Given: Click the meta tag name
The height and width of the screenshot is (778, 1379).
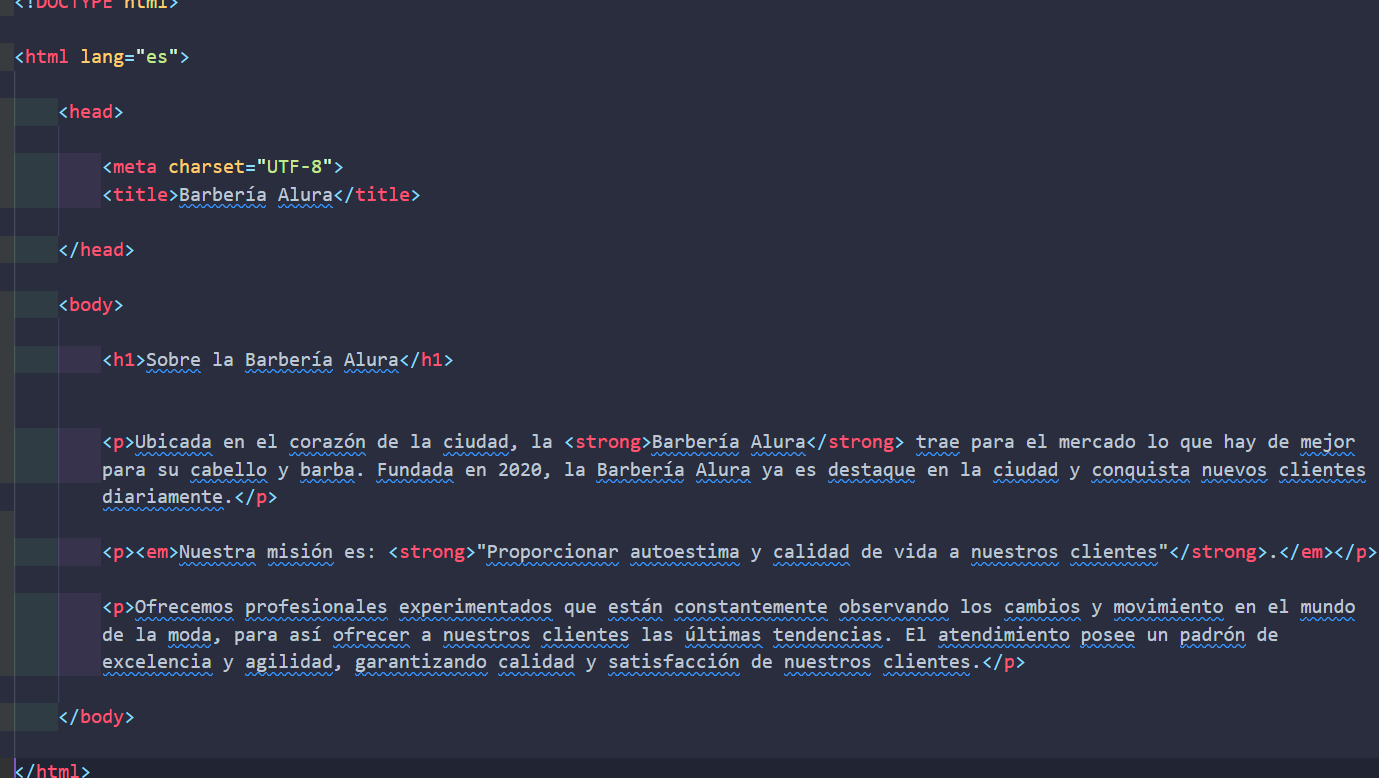Looking at the screenshot, I should pos(135,167).
